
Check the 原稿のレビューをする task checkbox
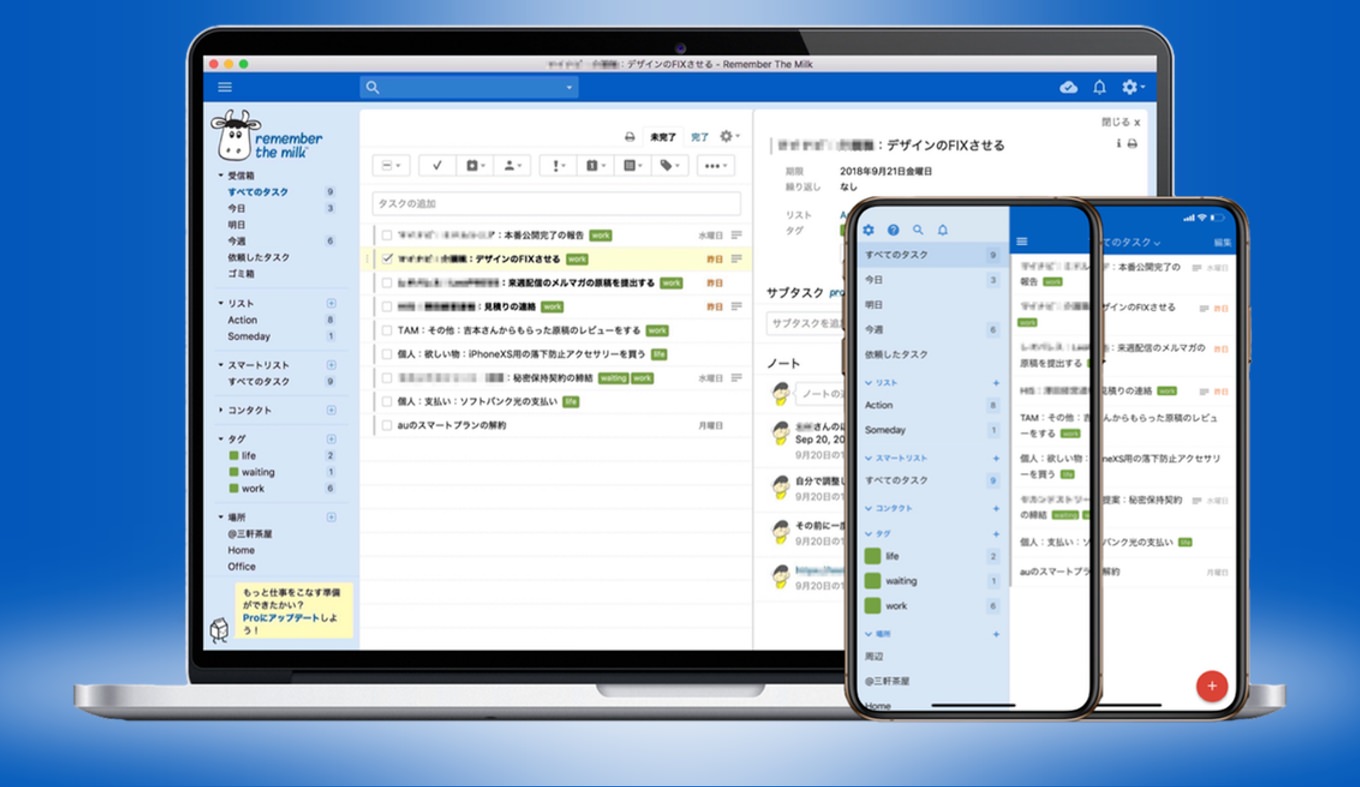[x=387, y=330]
